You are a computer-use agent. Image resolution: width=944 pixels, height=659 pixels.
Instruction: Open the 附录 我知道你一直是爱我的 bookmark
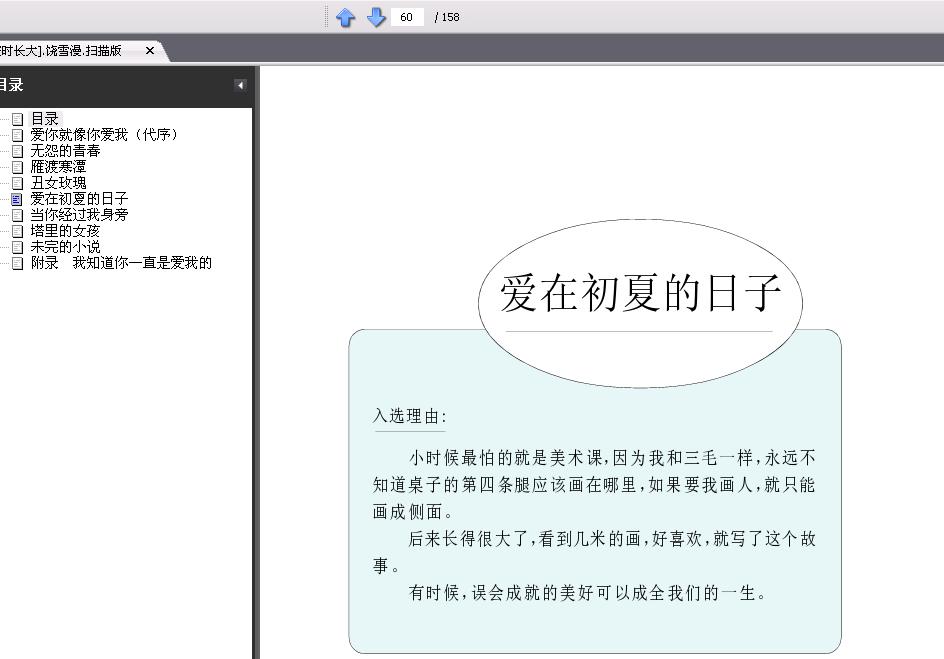pyautogui.click(x=121, y=262)
